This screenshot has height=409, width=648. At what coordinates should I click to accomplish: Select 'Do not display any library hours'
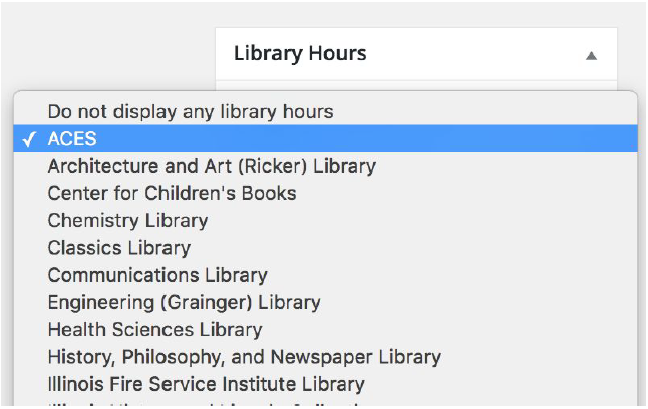pyautogui.click(x=190, y=111)
